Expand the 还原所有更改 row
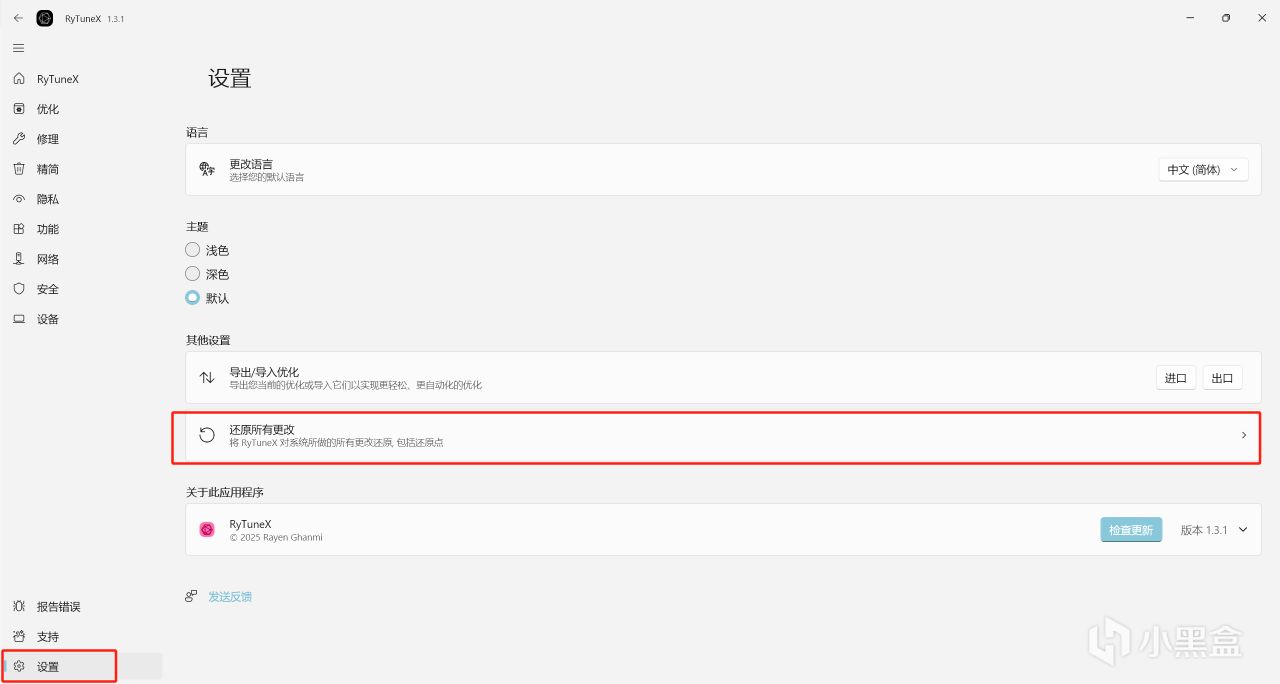 tap(1243, 435)
